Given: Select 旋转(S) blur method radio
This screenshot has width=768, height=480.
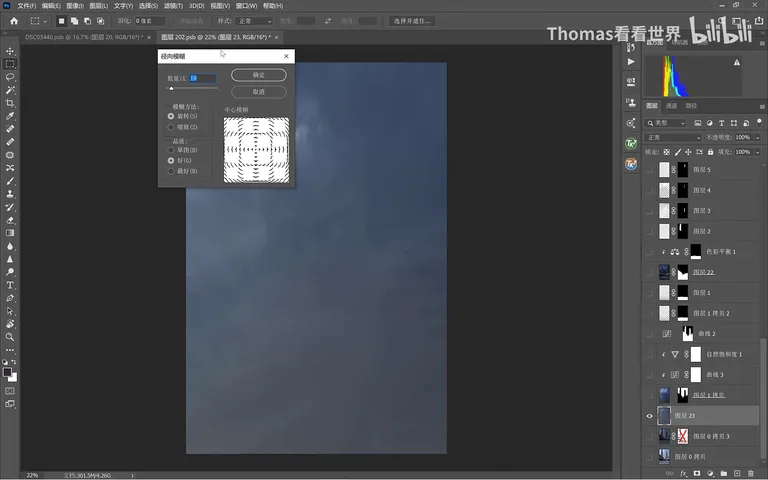Looking at the screenshot, I should click(x=170, y=116).
